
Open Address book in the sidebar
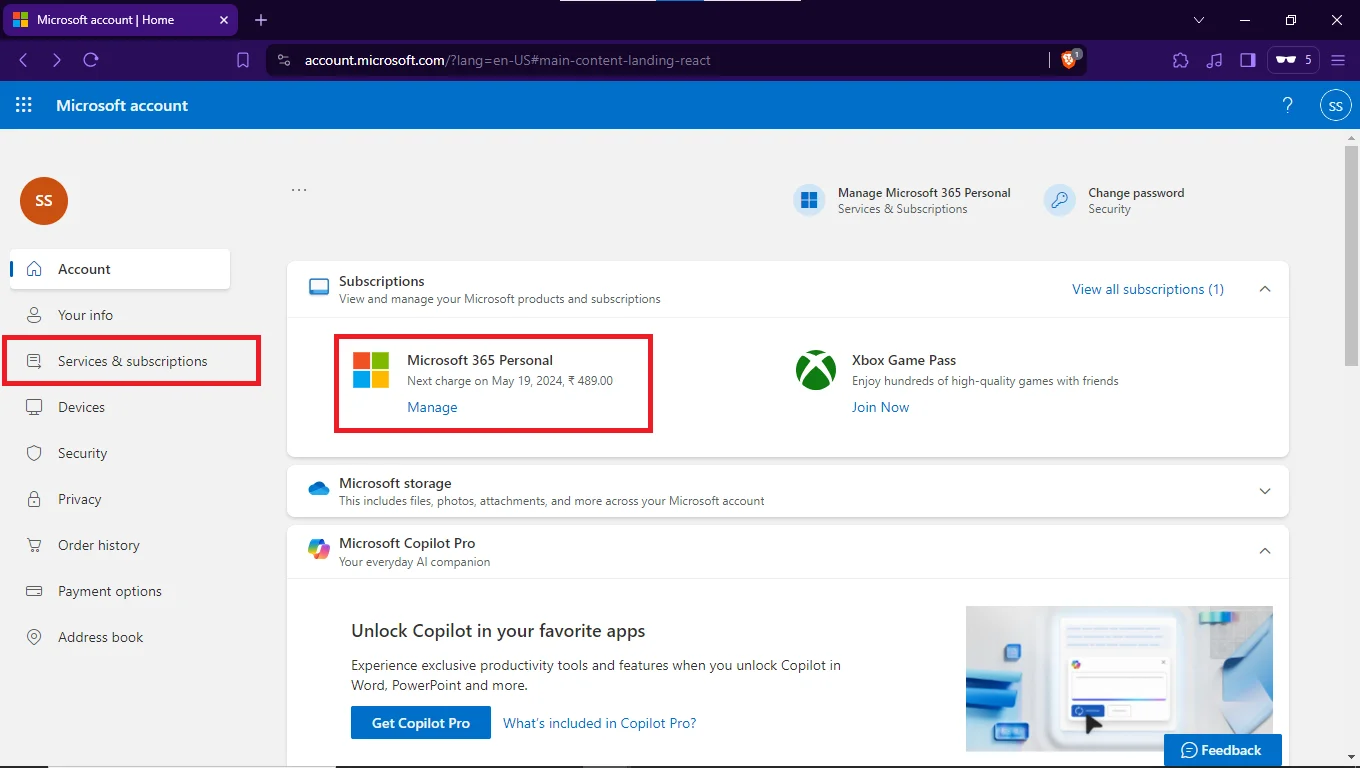coord(120,637)
